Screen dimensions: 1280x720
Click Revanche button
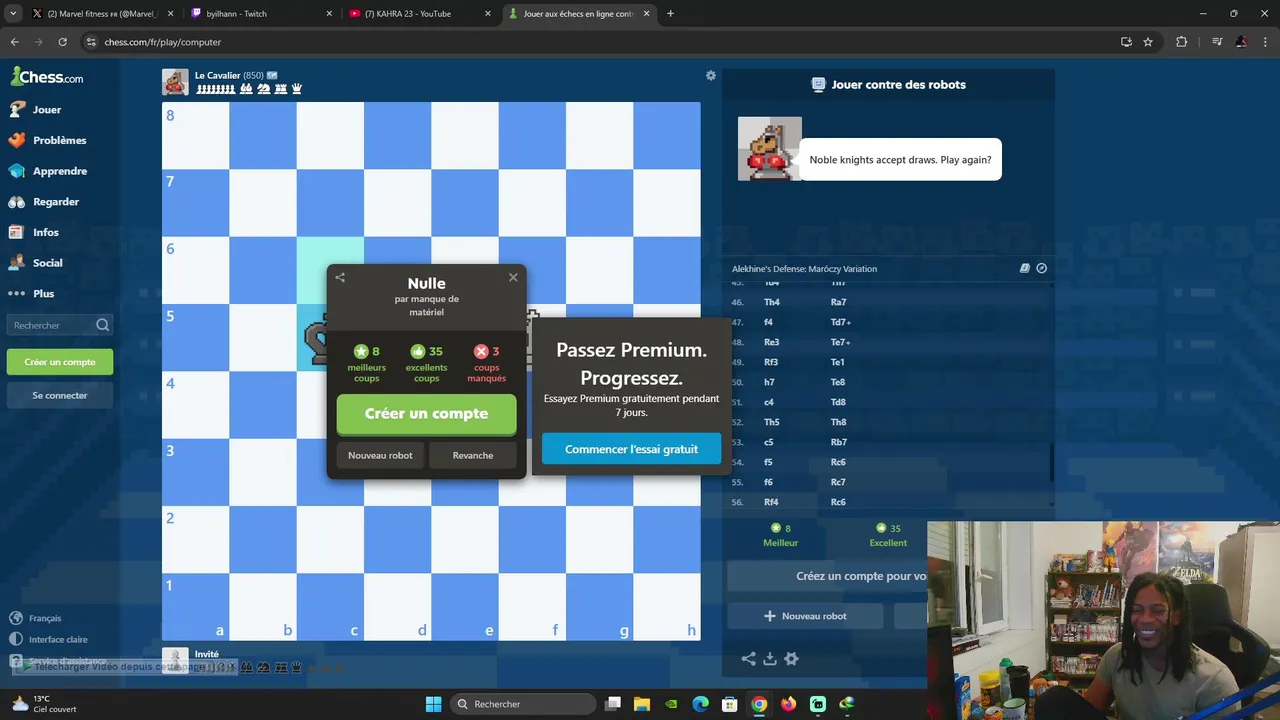coord(473,455)
